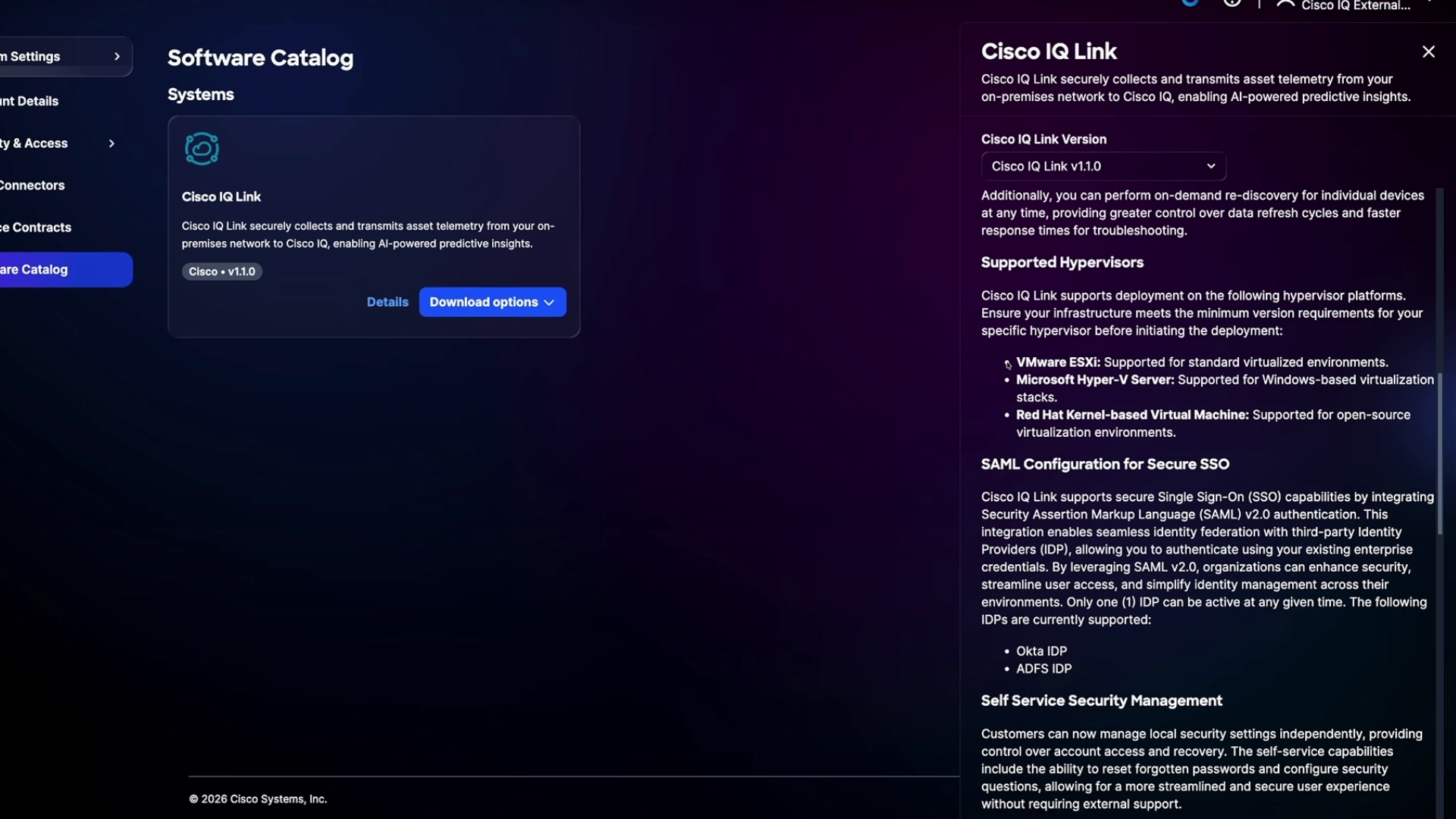
Task: Click the 'Software Catalog' page heading
Action: (x=260, y=58)
